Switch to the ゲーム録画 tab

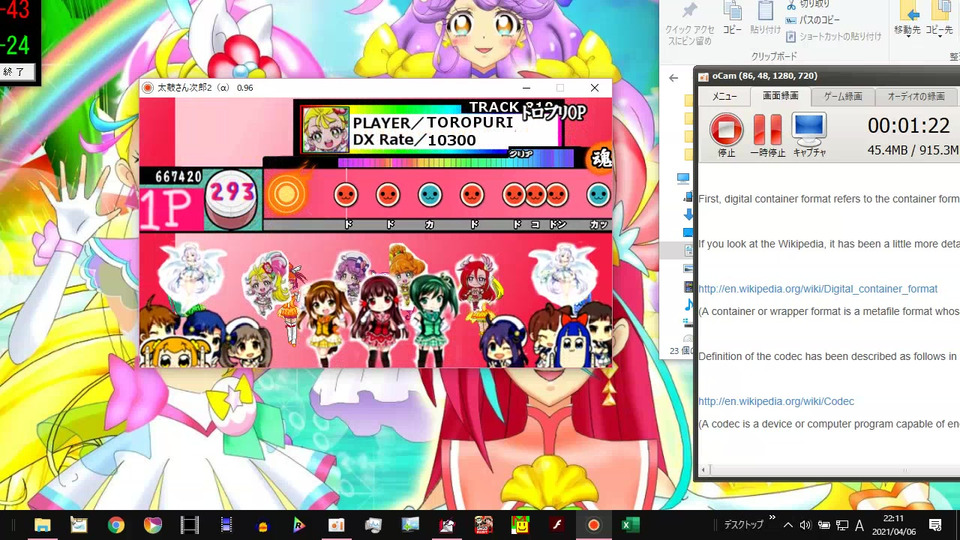pos(842,96)
